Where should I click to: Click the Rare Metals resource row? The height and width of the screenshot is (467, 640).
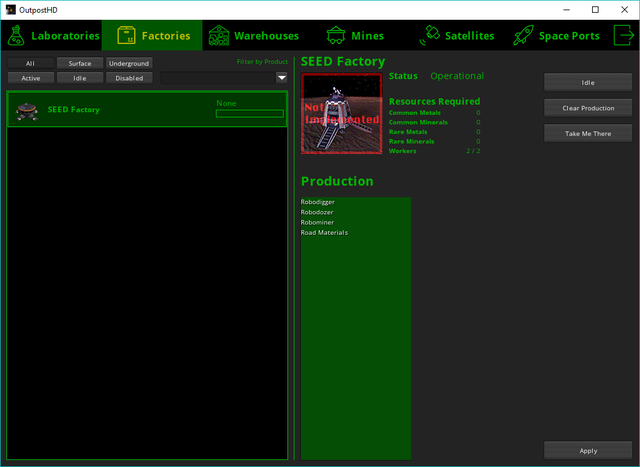point(435,132)
